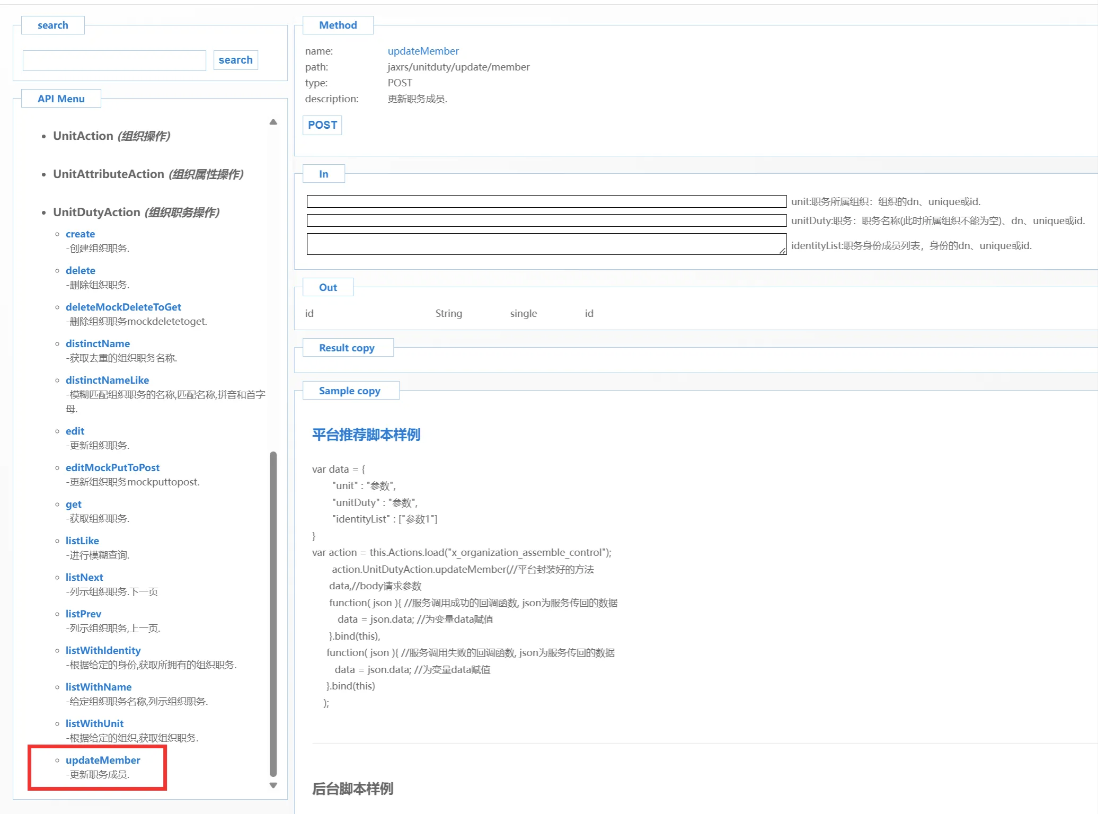The image size is (1098, 814).
Task: Focus the unitDuty parameter input
Action: point(546,221)
